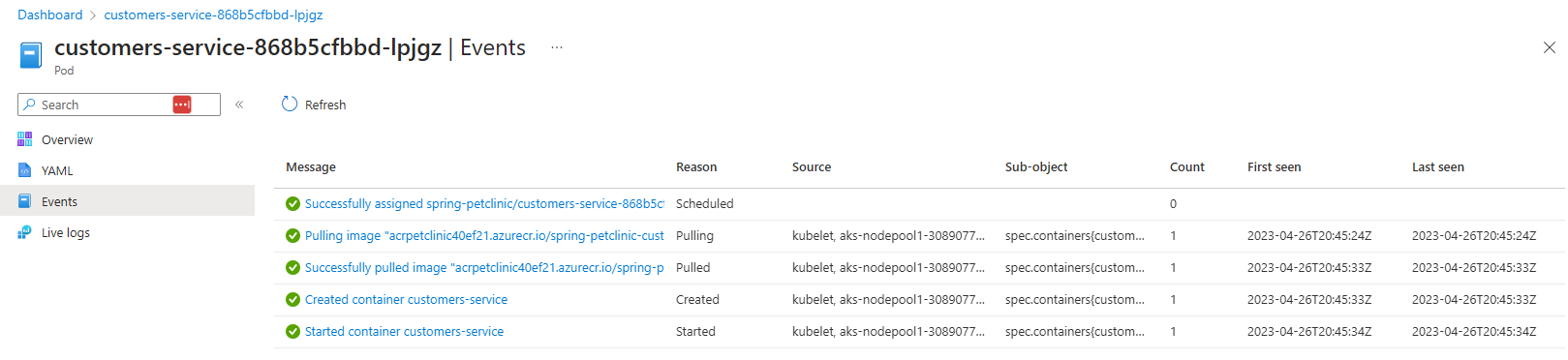Sort by the Count column header
Viewport: 1568px width, 360px height.
click(x=1186, y=166)
